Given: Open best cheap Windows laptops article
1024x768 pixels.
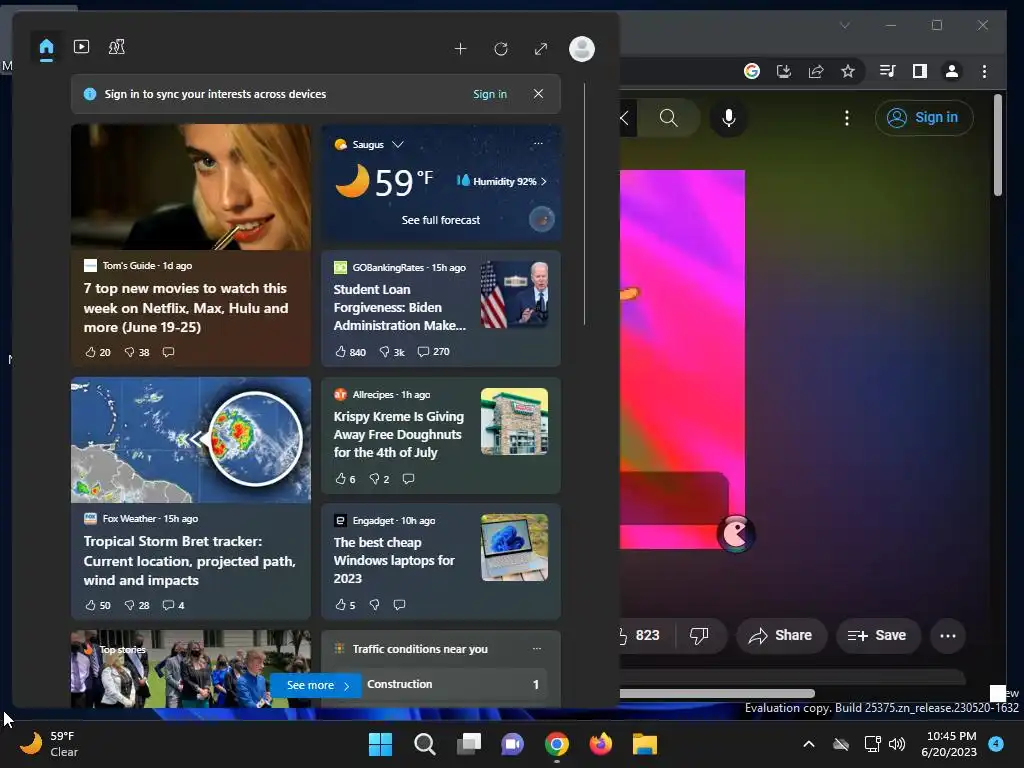Looking at the screenshot, I should 394,560.
